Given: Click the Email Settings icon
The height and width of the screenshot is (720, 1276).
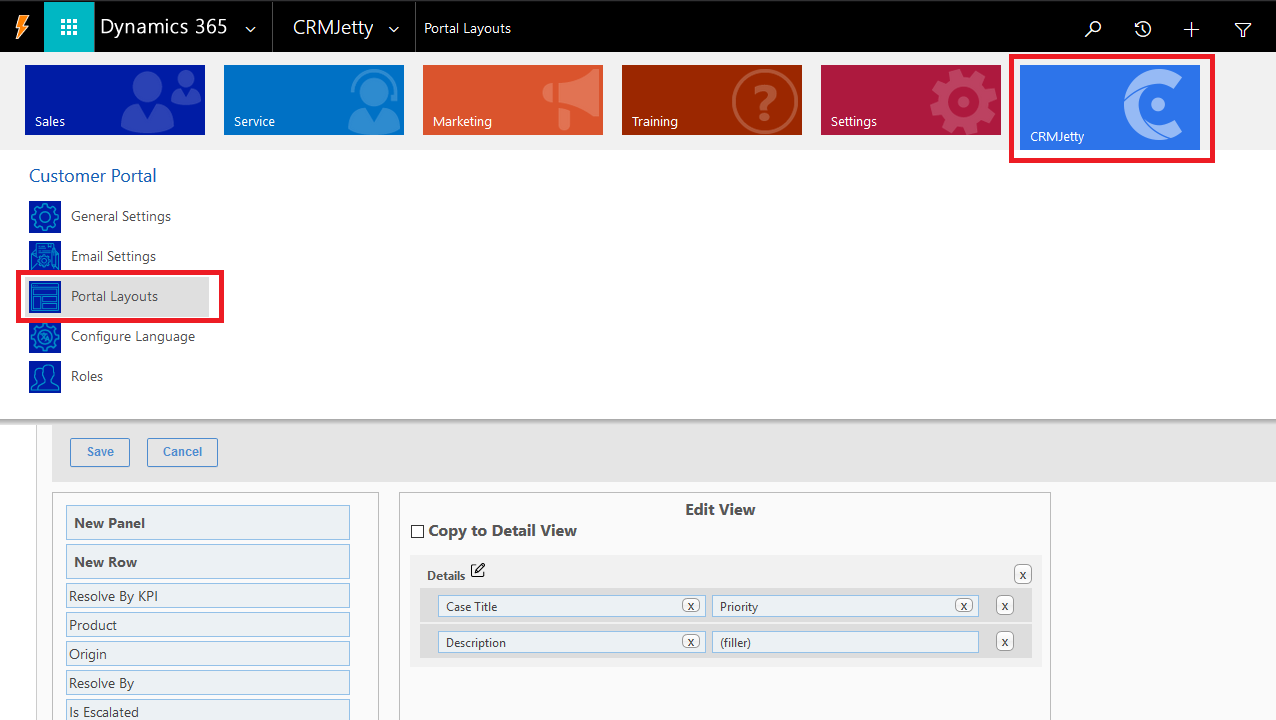Looking at the screenshot, I should point(45,257).
